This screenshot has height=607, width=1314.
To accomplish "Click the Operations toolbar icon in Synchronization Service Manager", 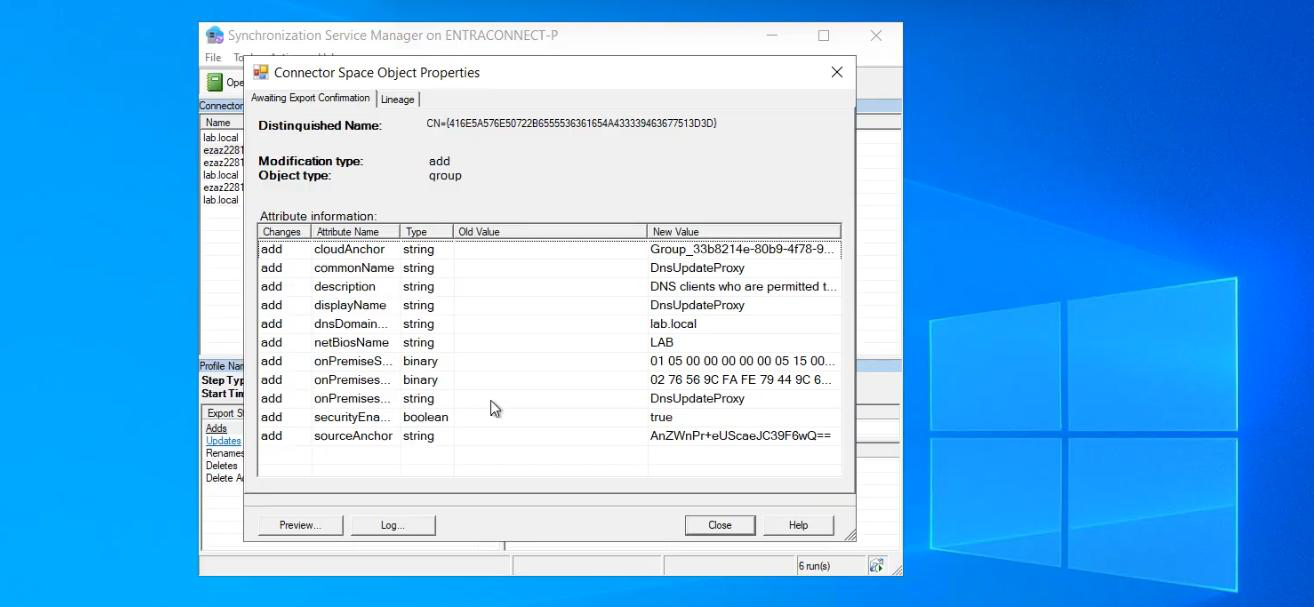I will (215, 82).
